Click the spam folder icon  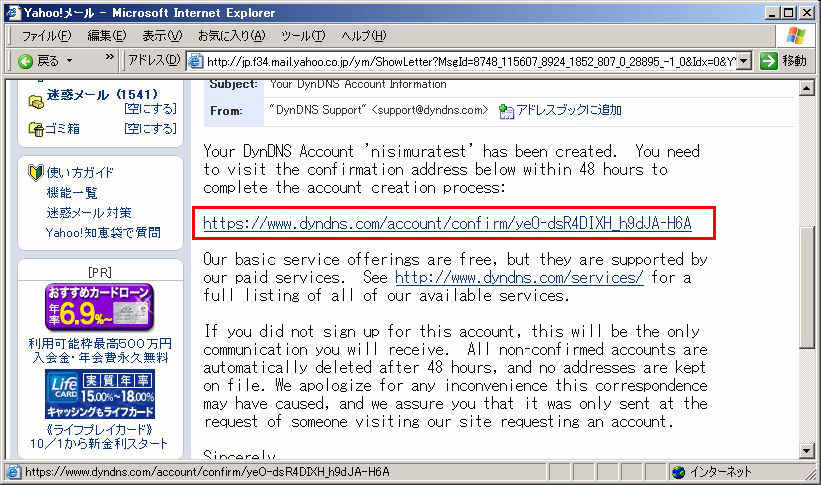36,102
